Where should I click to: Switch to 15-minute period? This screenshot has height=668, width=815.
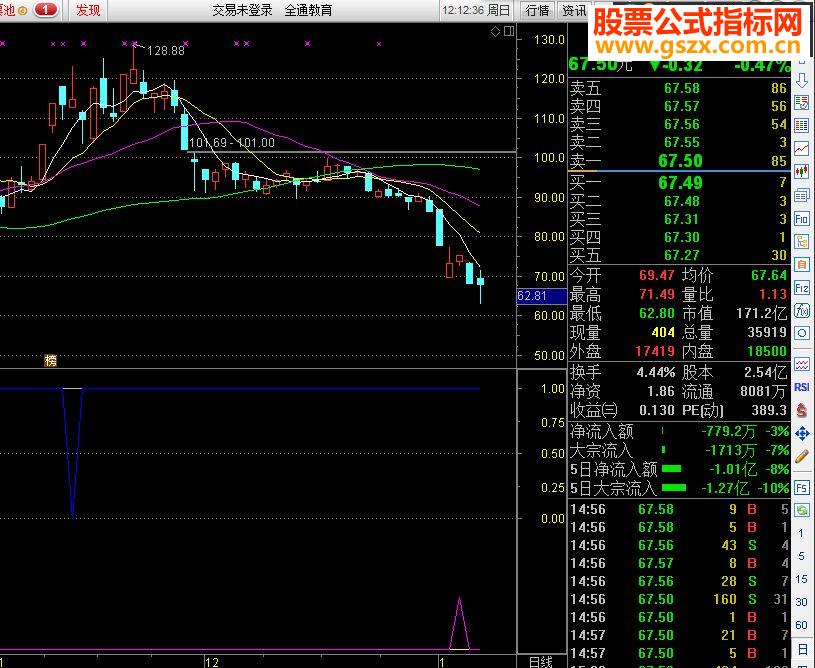(801, 579)
